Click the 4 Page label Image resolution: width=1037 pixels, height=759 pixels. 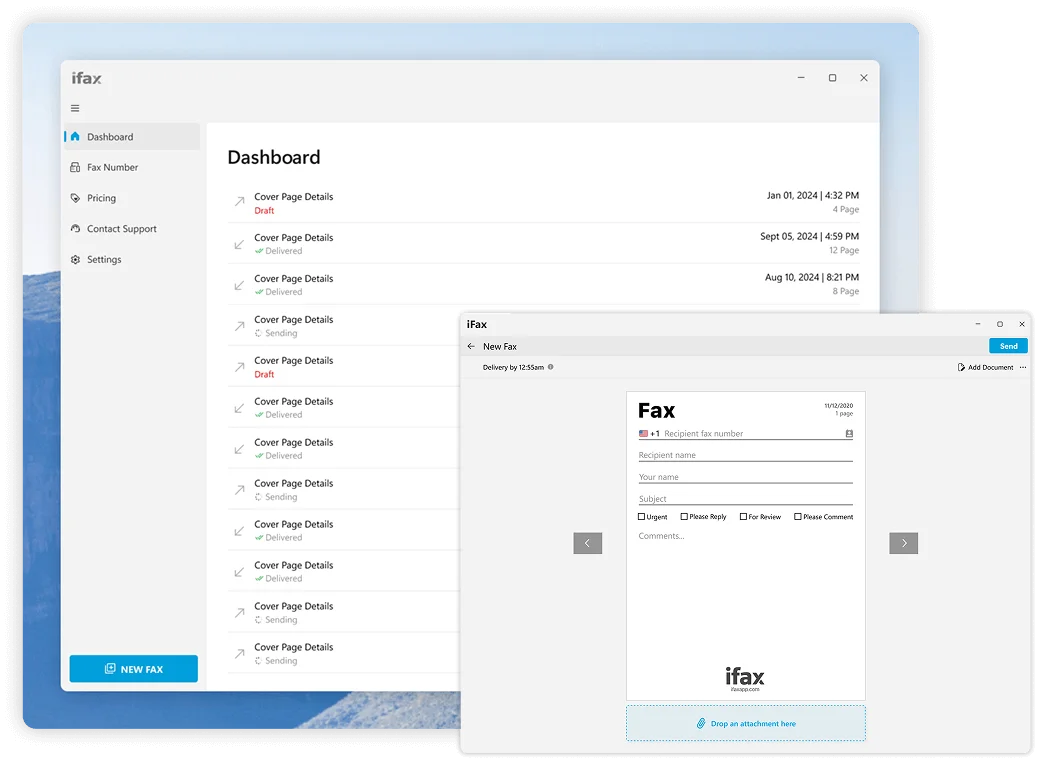pyautogui.click(x=845, y=210)
